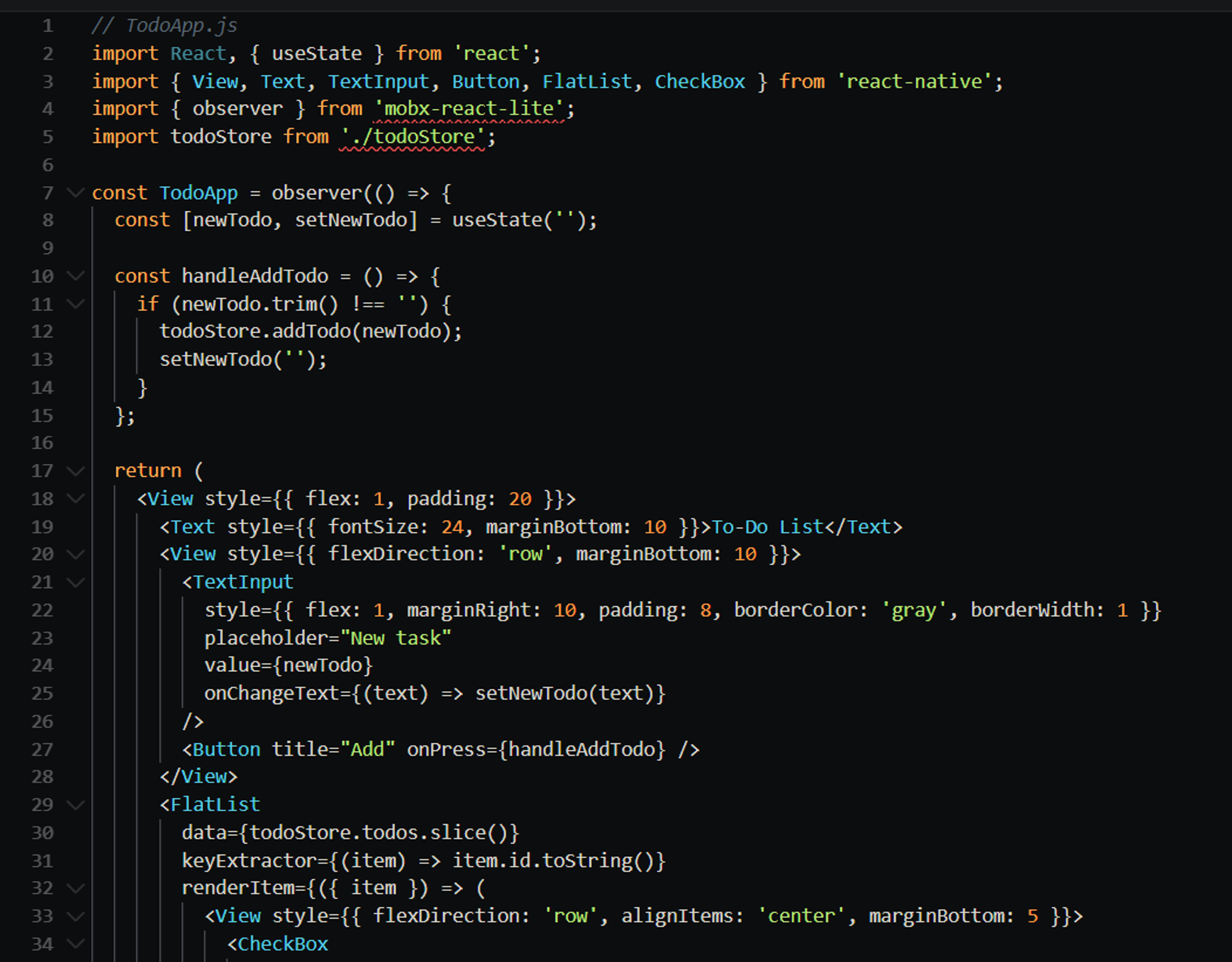Click the CheckBox import name on line 3
The image size is (1232, 962).
700,81
